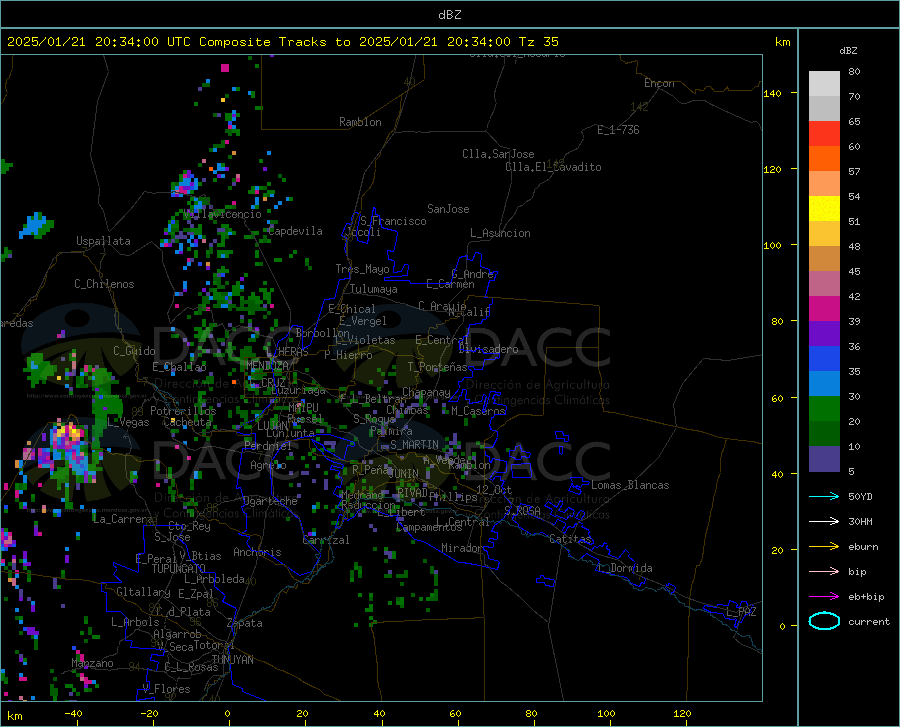Click the Clla.SanJose map label
Image resolution: width=900 pixels, height=727 pixels.
498,154
